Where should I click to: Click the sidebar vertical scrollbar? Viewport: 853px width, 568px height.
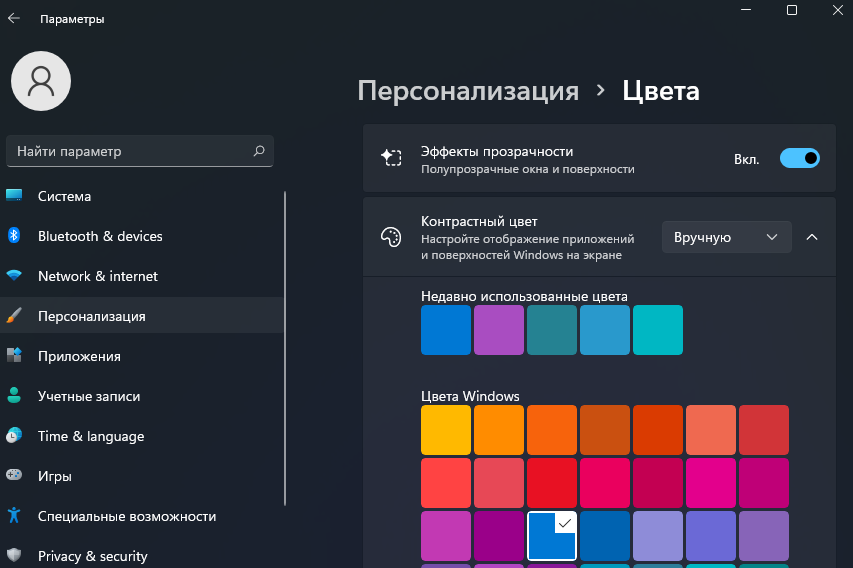click(x=285, y=348)
